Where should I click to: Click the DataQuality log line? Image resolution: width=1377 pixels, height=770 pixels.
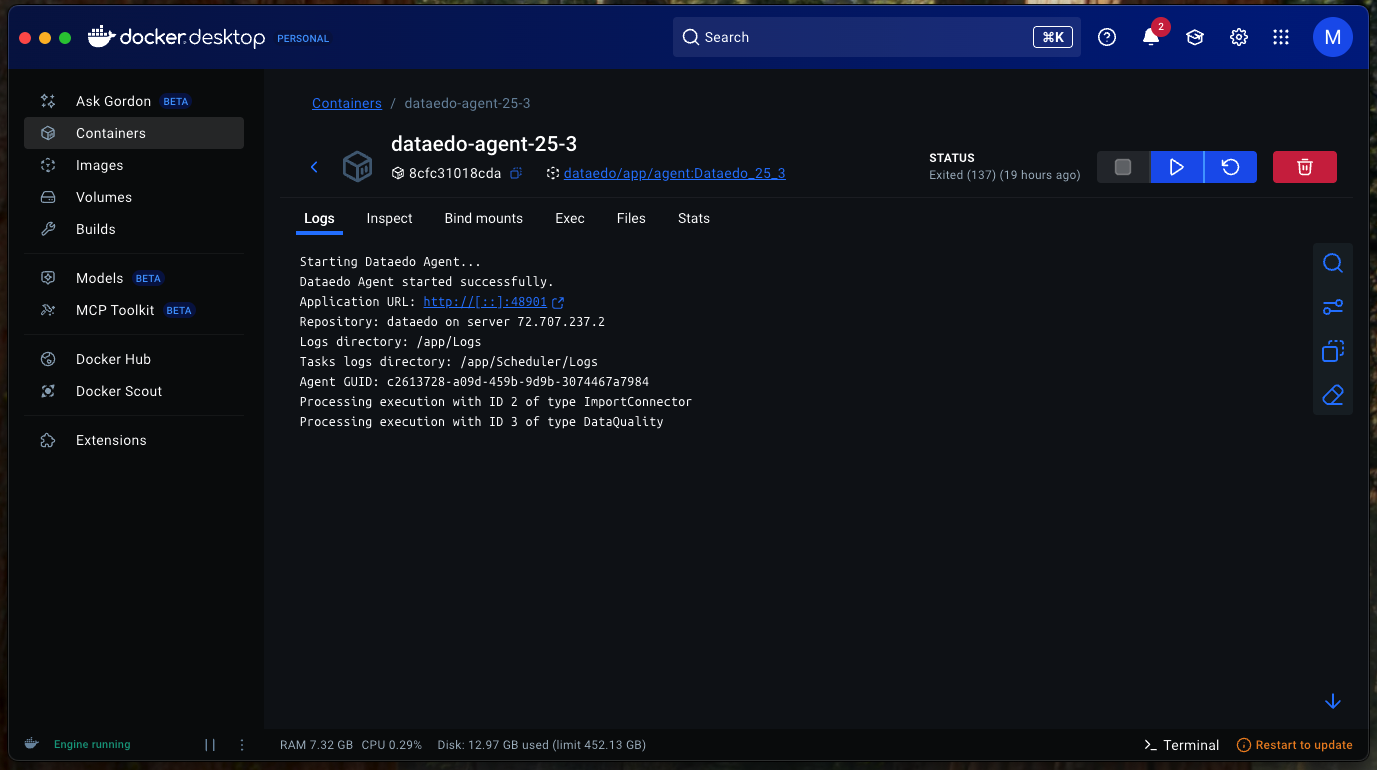[x=481, y=422]
